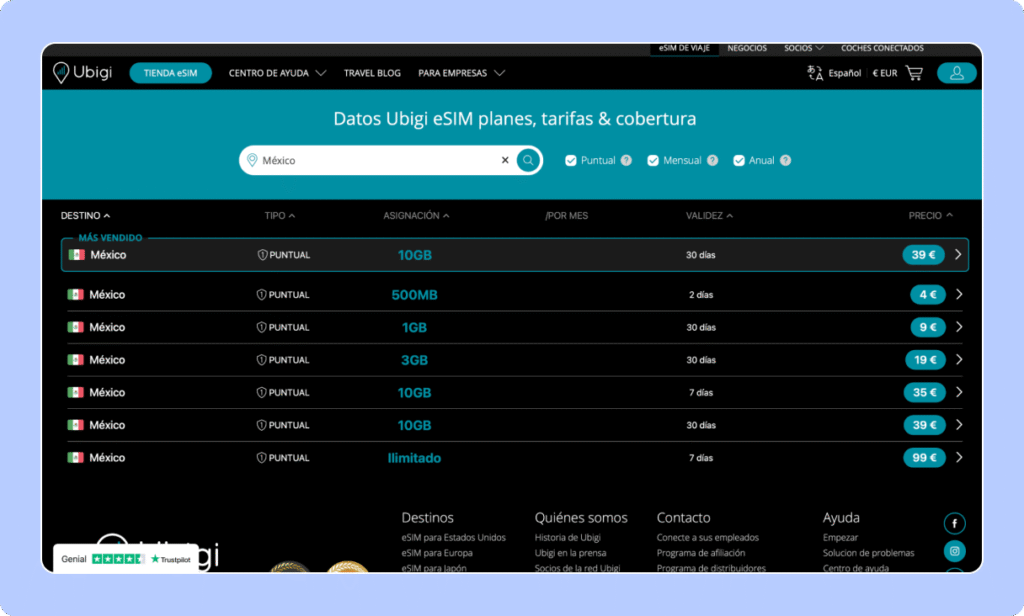Open the Instagram social icon
This screenshot has width=1024, height=616.
(x=955, y=551)
